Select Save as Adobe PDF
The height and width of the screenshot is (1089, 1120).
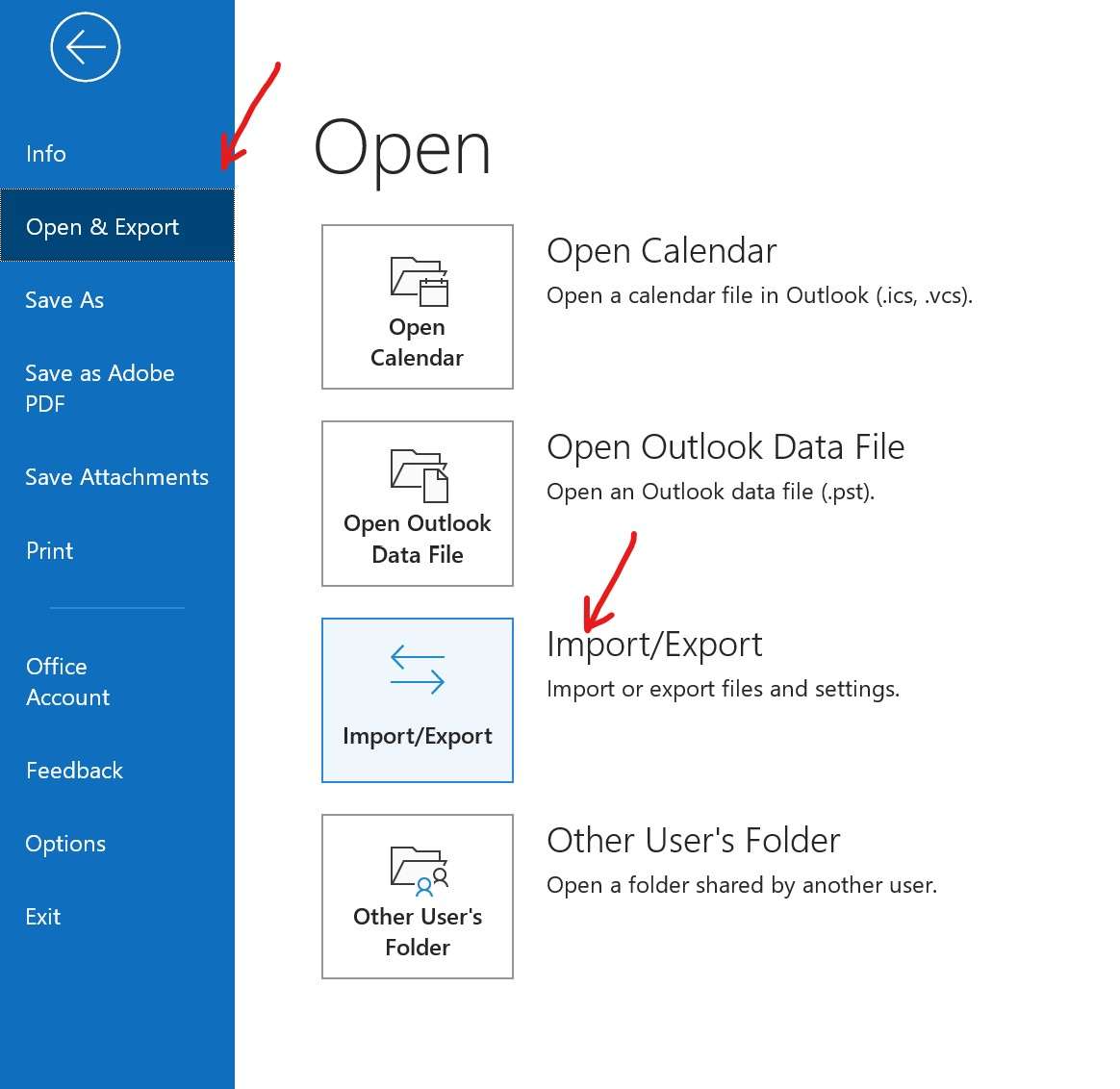click(100, 389)
